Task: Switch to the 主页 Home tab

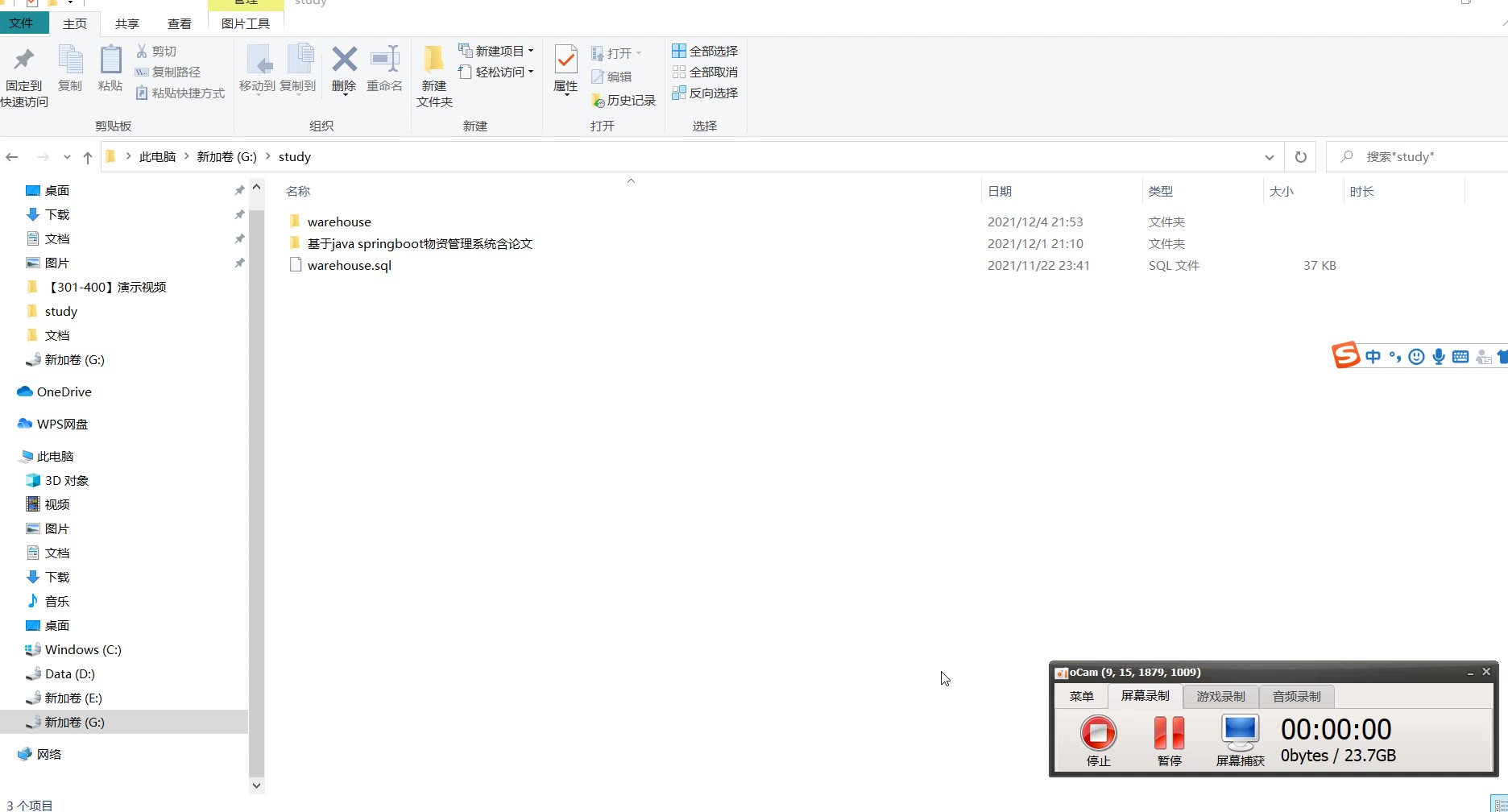Action: click(75, 23)
